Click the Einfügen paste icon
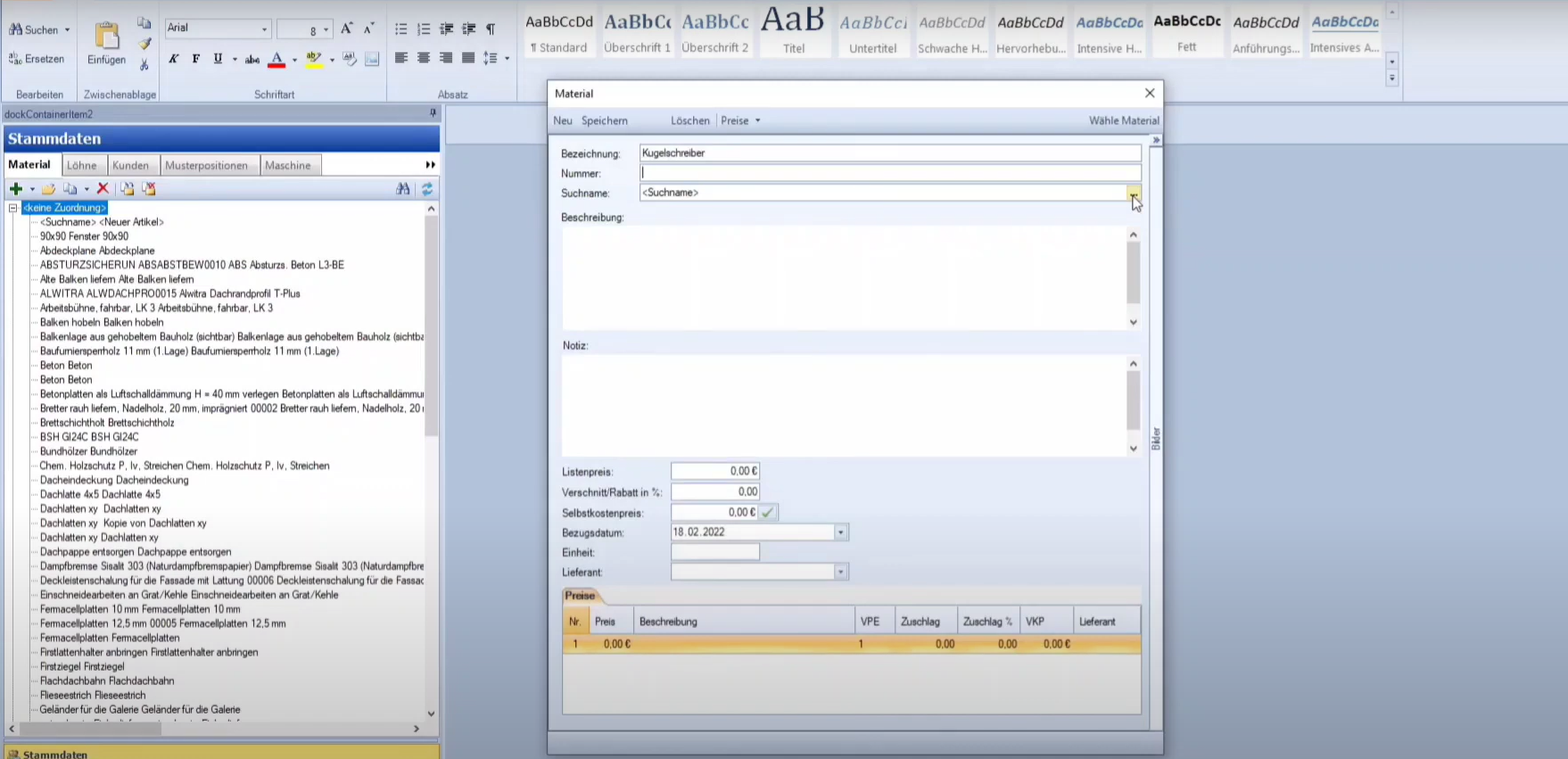Screen dimensions: 1568x759 pos(106,36)
